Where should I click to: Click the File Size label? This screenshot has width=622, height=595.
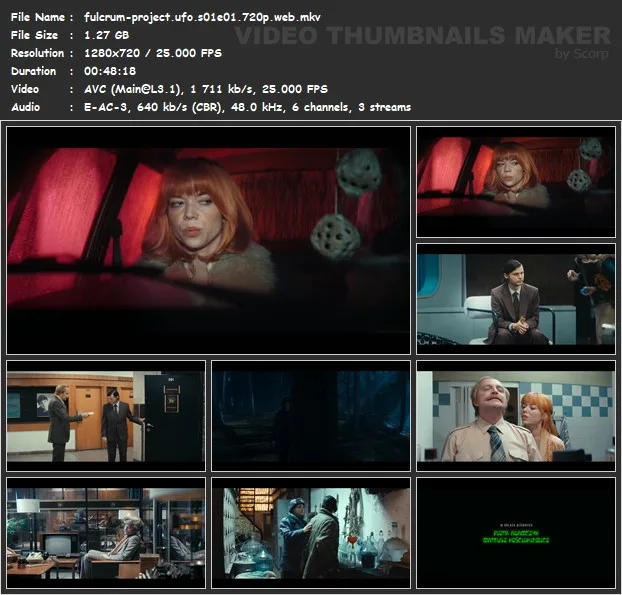(34, 35)
